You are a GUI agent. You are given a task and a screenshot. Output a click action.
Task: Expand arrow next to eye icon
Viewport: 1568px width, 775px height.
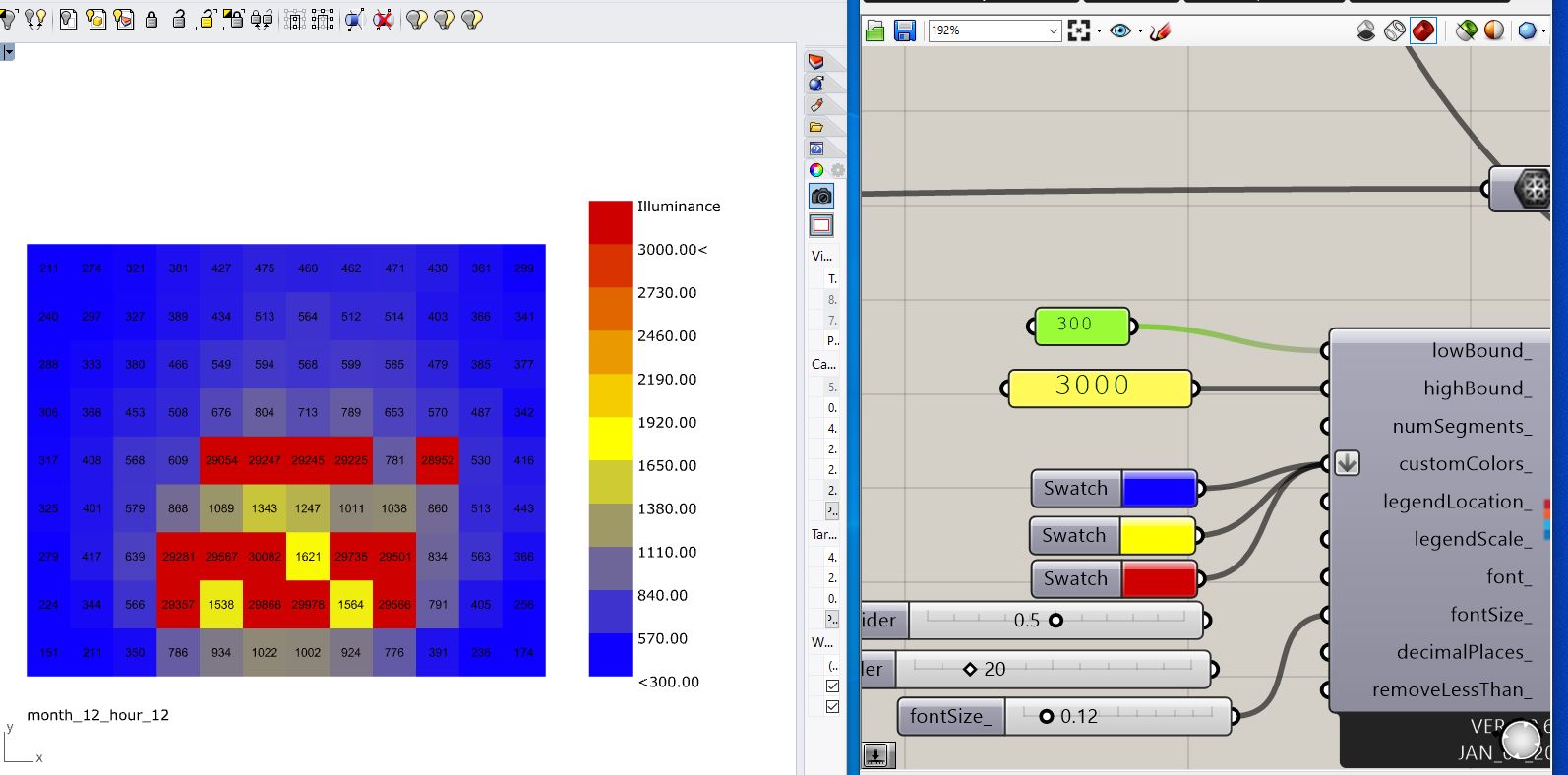click(1140, 31)
